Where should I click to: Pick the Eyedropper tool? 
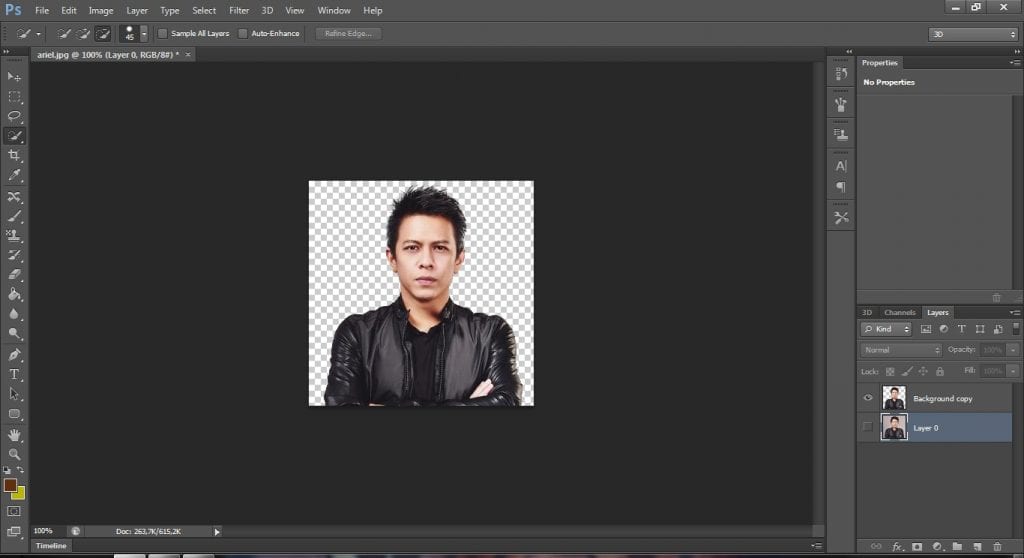(14, 175)
